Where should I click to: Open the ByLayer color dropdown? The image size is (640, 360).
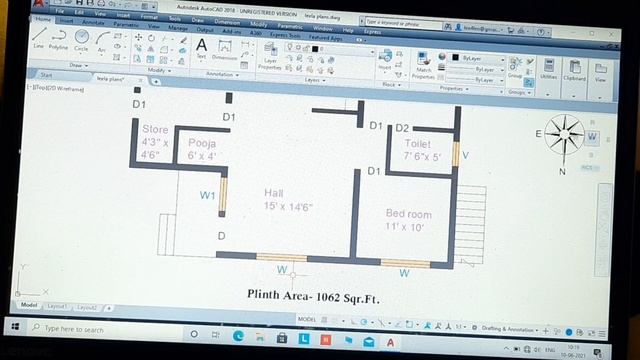(x=478, y=59)
